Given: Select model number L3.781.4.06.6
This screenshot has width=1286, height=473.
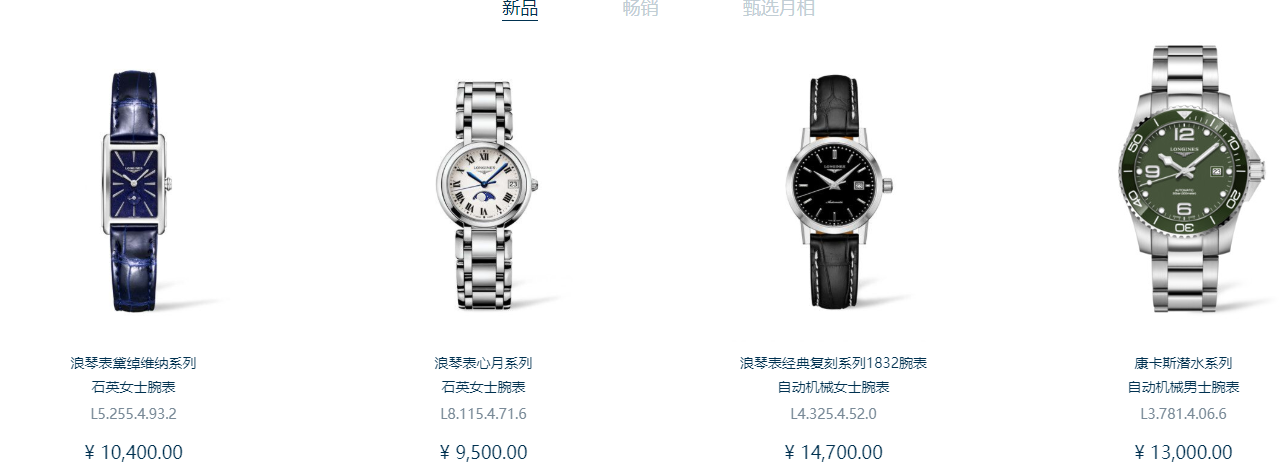Looking at the screenshot, I should (1183, 413).
